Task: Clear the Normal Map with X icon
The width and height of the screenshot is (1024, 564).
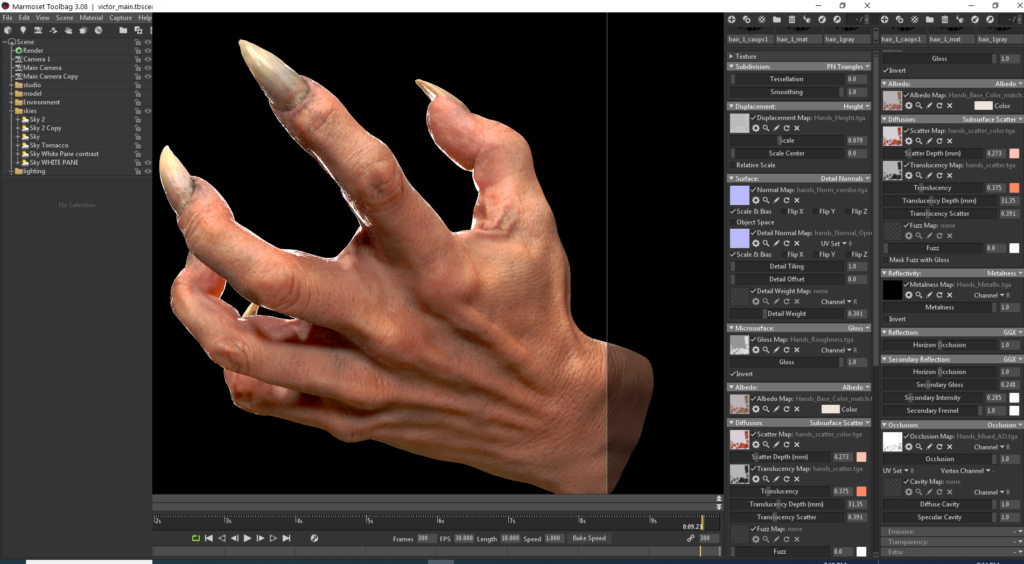Action: coord(797,200)
